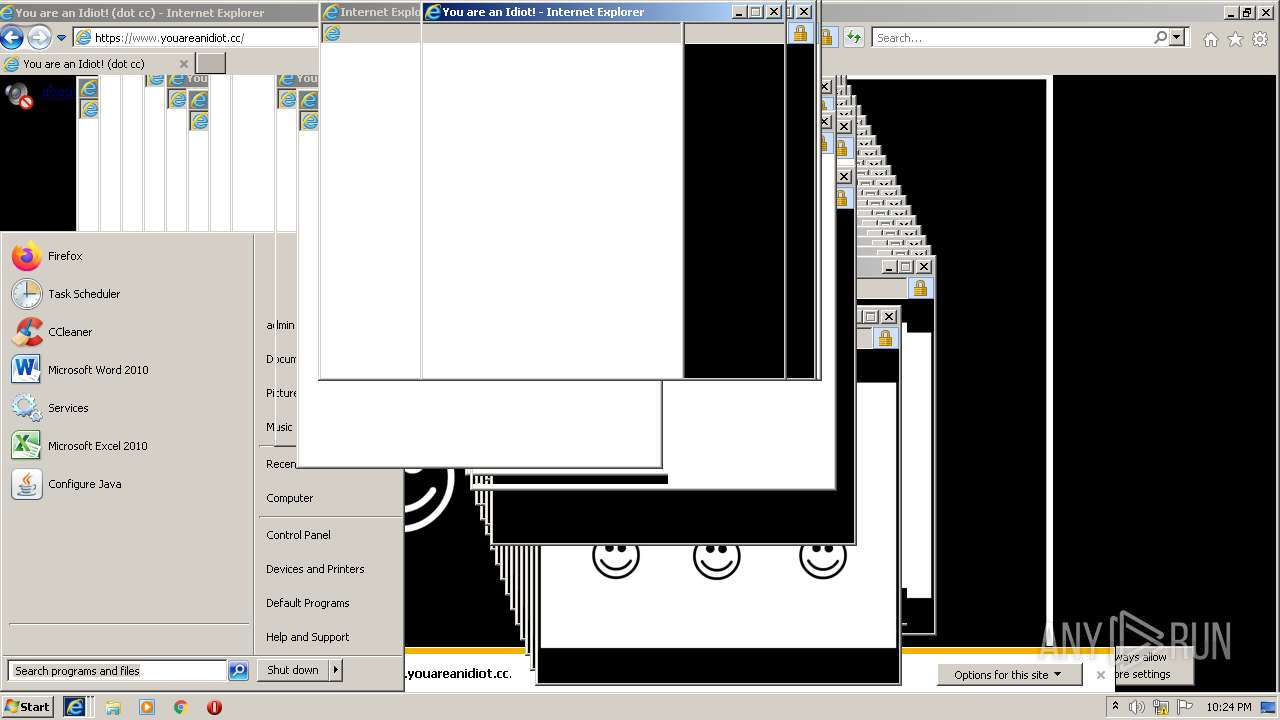Click lock icon of the popup with topmost title bar
The height and width of the screenshot is (720, 1280).
(x=799, y=33)
